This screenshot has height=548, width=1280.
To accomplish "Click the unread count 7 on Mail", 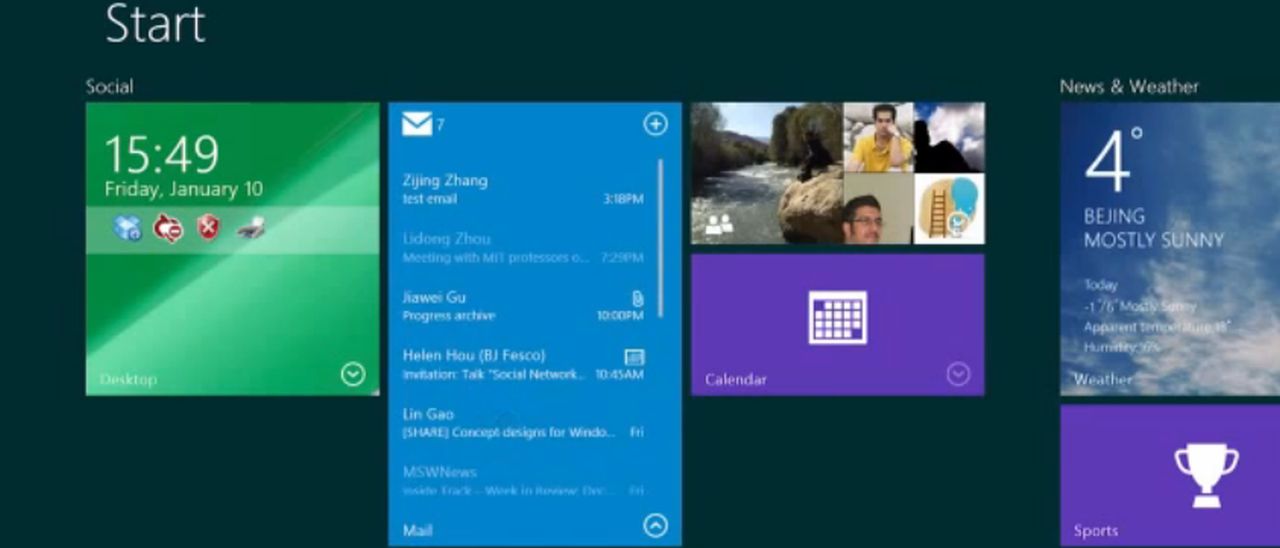I will [x=440, y=125].
